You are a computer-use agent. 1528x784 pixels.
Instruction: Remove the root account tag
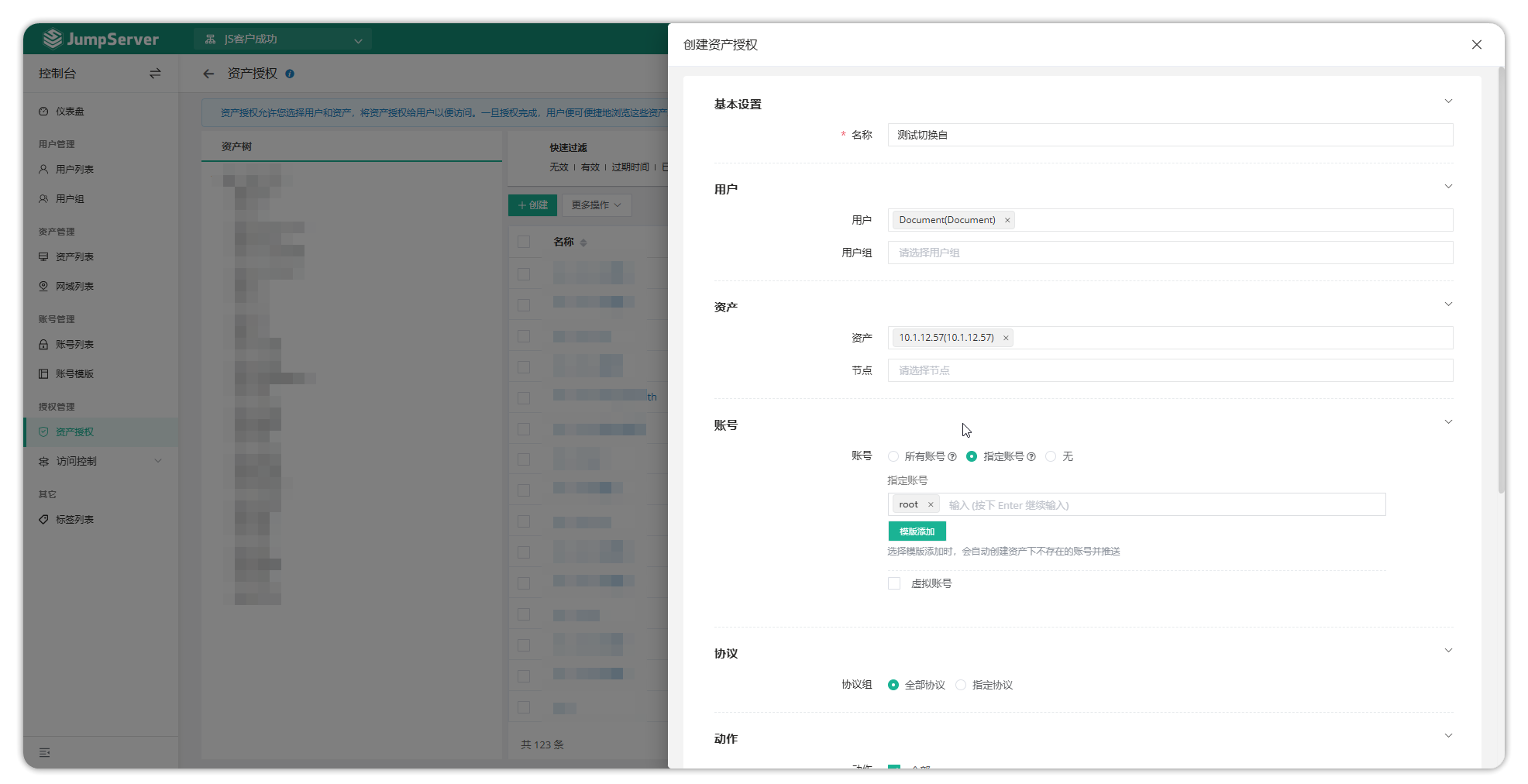tap(931, 505)
